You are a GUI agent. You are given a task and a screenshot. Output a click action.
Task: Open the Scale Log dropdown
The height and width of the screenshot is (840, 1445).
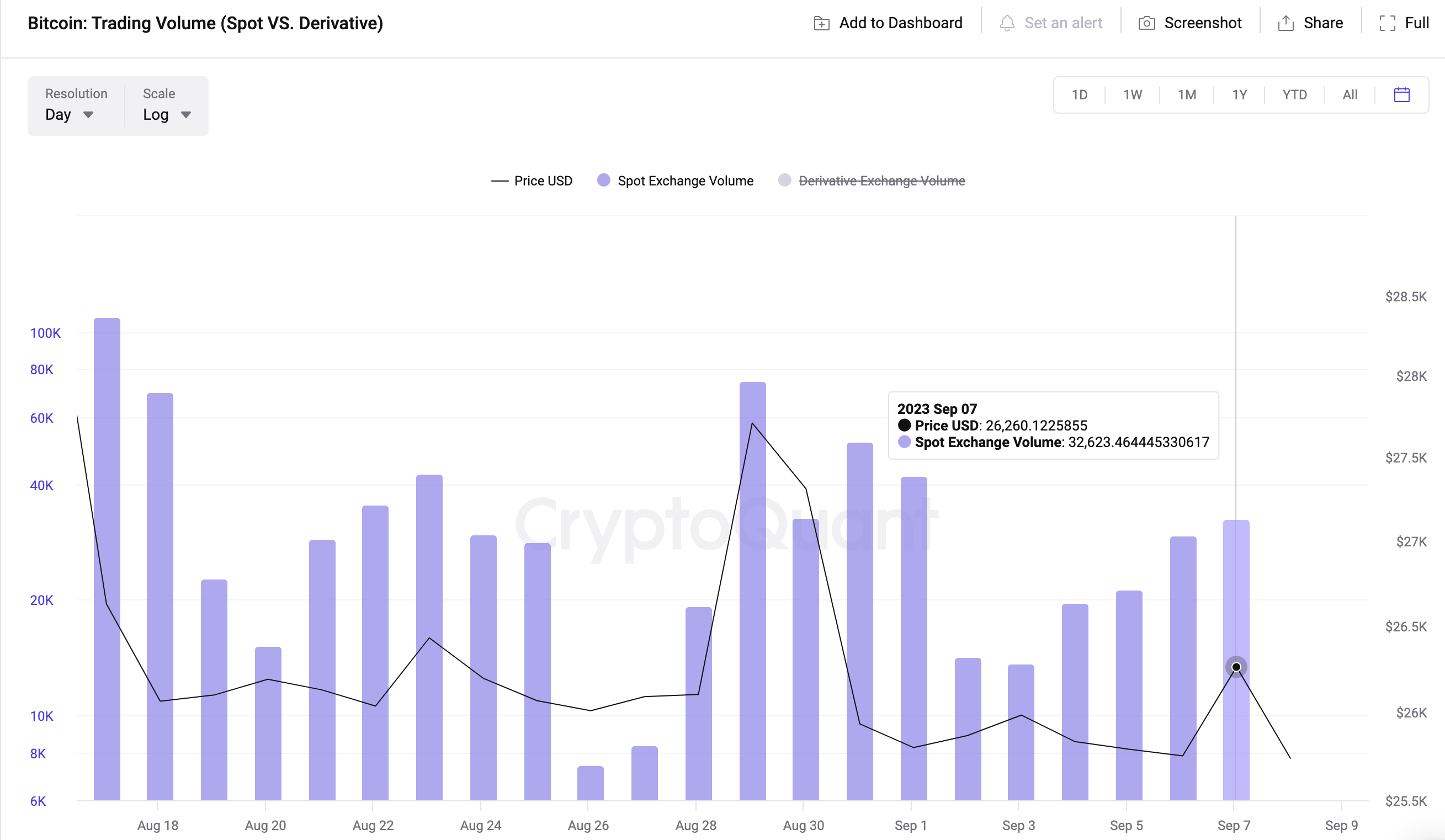156,115
